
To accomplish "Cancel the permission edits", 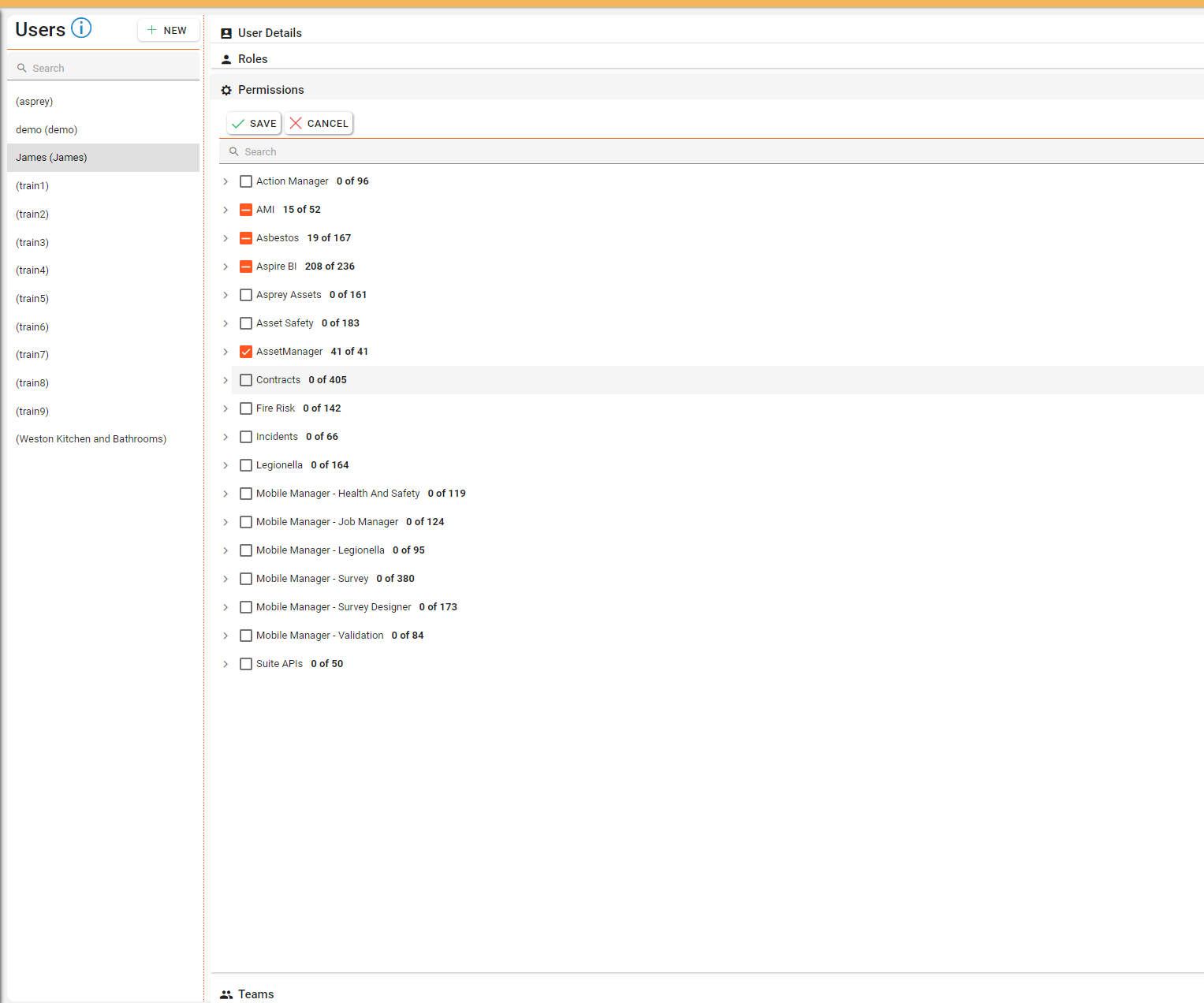I will [319, 123].
